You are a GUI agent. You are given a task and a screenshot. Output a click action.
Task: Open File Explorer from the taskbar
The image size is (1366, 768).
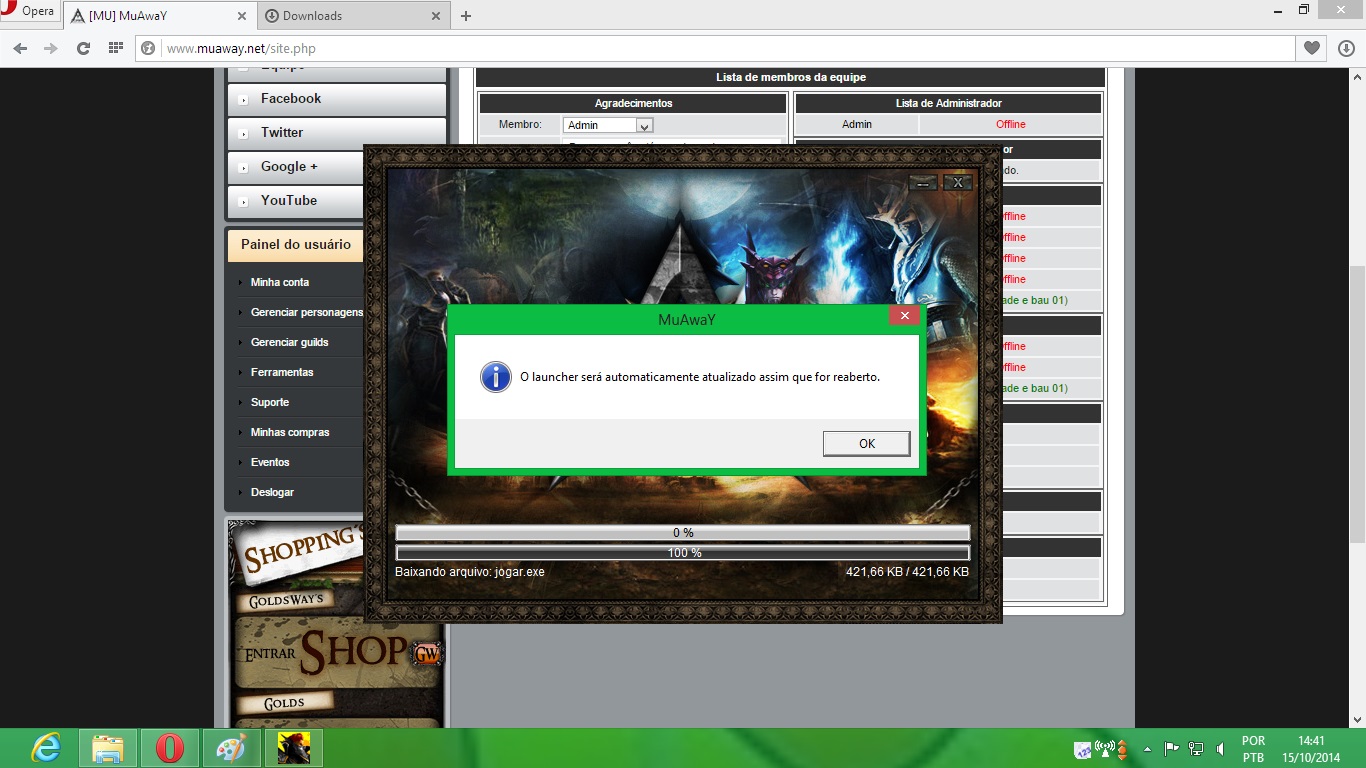[108, 748]
